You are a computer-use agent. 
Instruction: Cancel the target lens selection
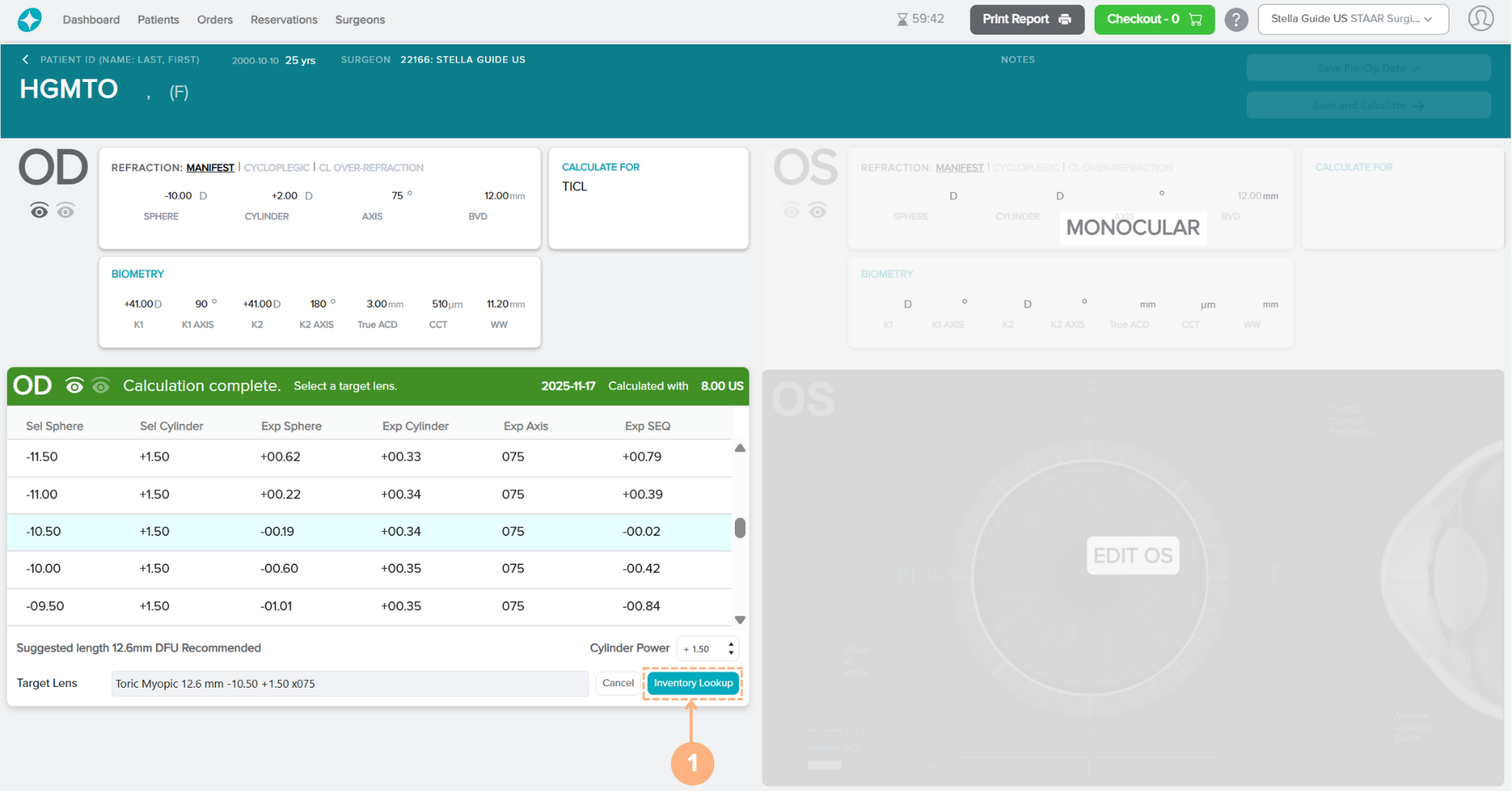(617, 683)
